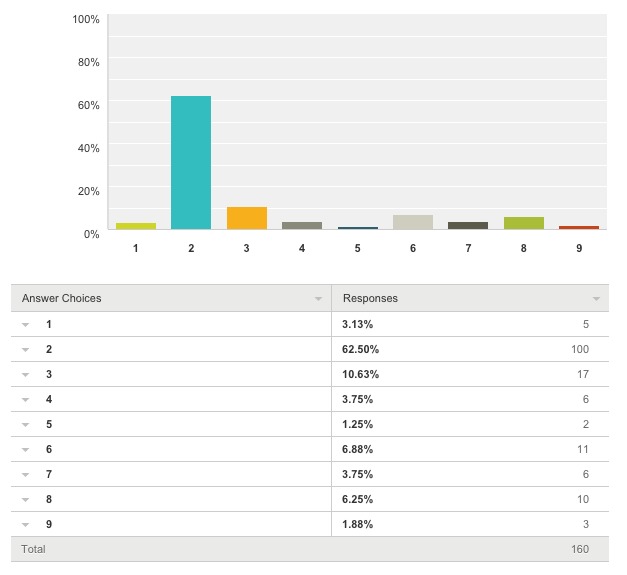
Task: Click the teal bar for choice 2
Action: [x=191, y=163]
